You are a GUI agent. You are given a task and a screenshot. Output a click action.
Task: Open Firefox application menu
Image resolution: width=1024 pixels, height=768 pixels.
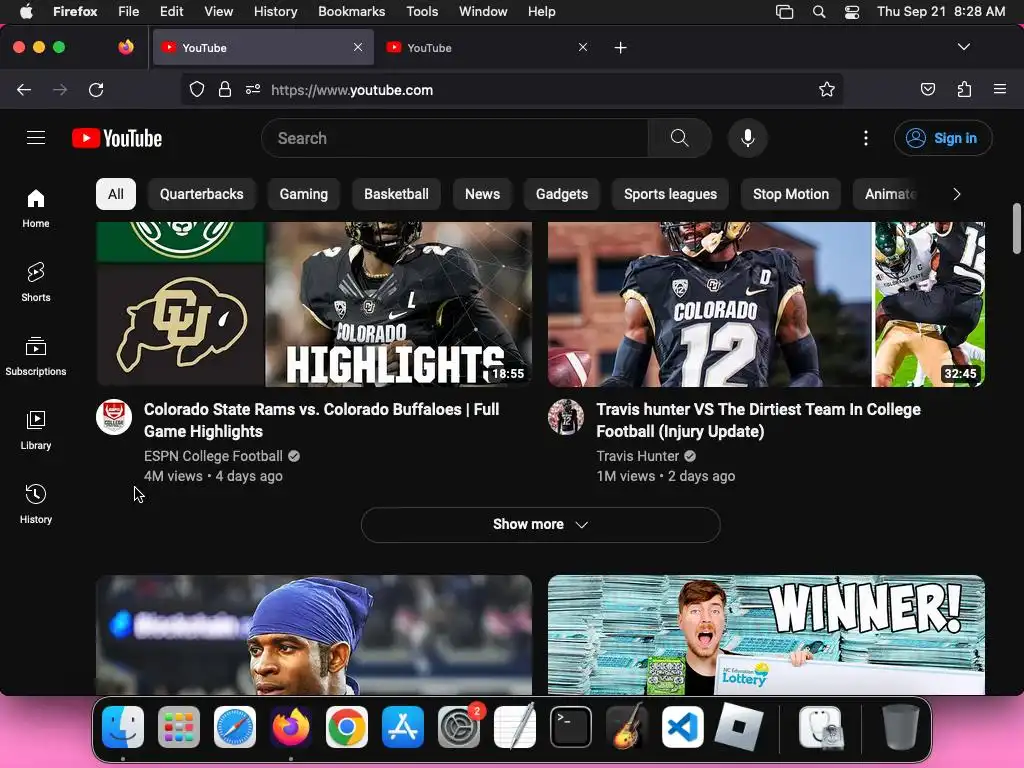coord(1000,89)
